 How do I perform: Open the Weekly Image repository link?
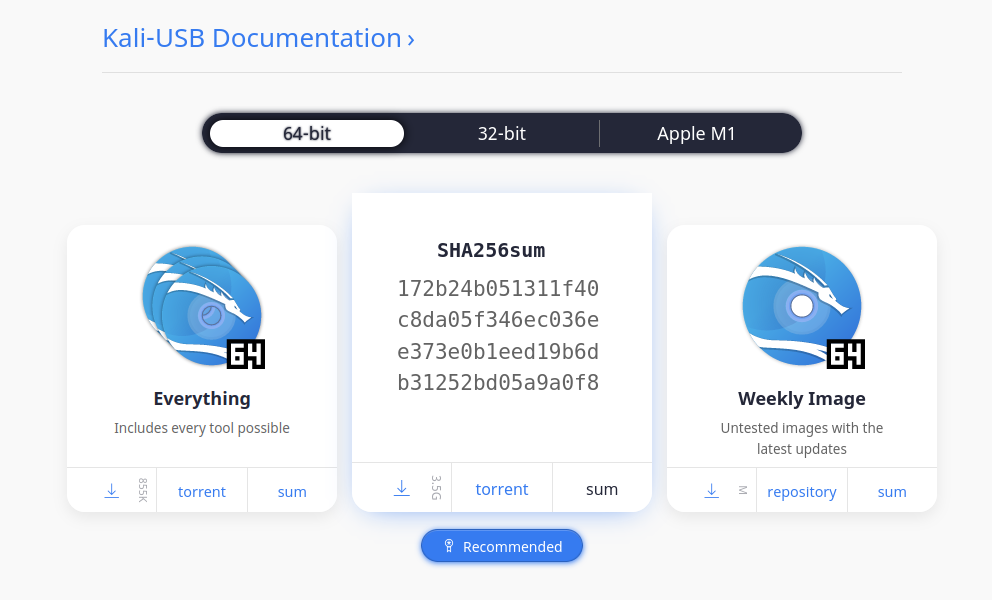802,492
